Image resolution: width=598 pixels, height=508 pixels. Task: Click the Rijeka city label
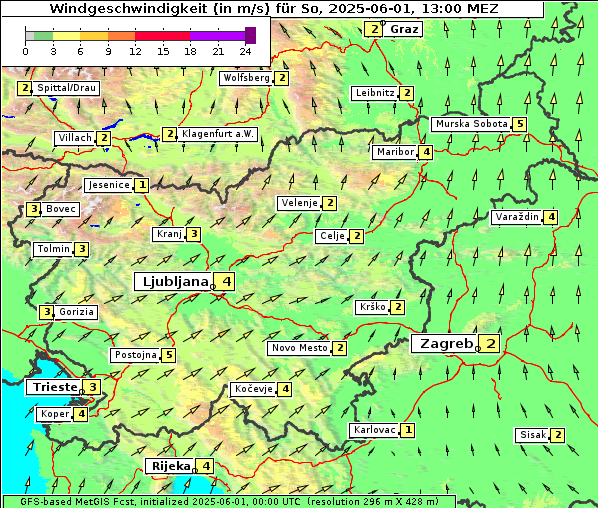[x=170, y=466]
